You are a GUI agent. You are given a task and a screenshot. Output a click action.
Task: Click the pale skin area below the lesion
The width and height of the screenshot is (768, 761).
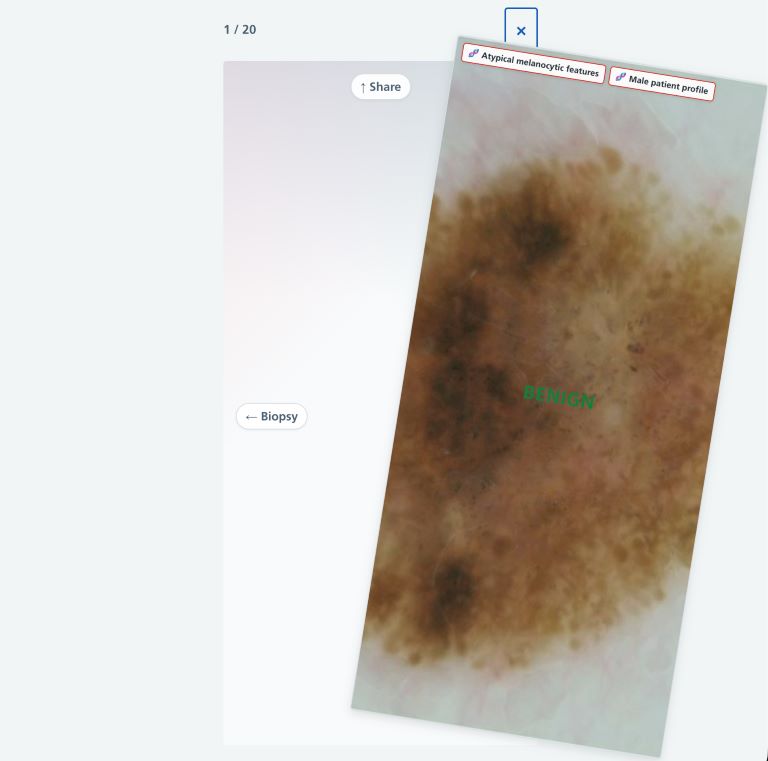[520, 700]
